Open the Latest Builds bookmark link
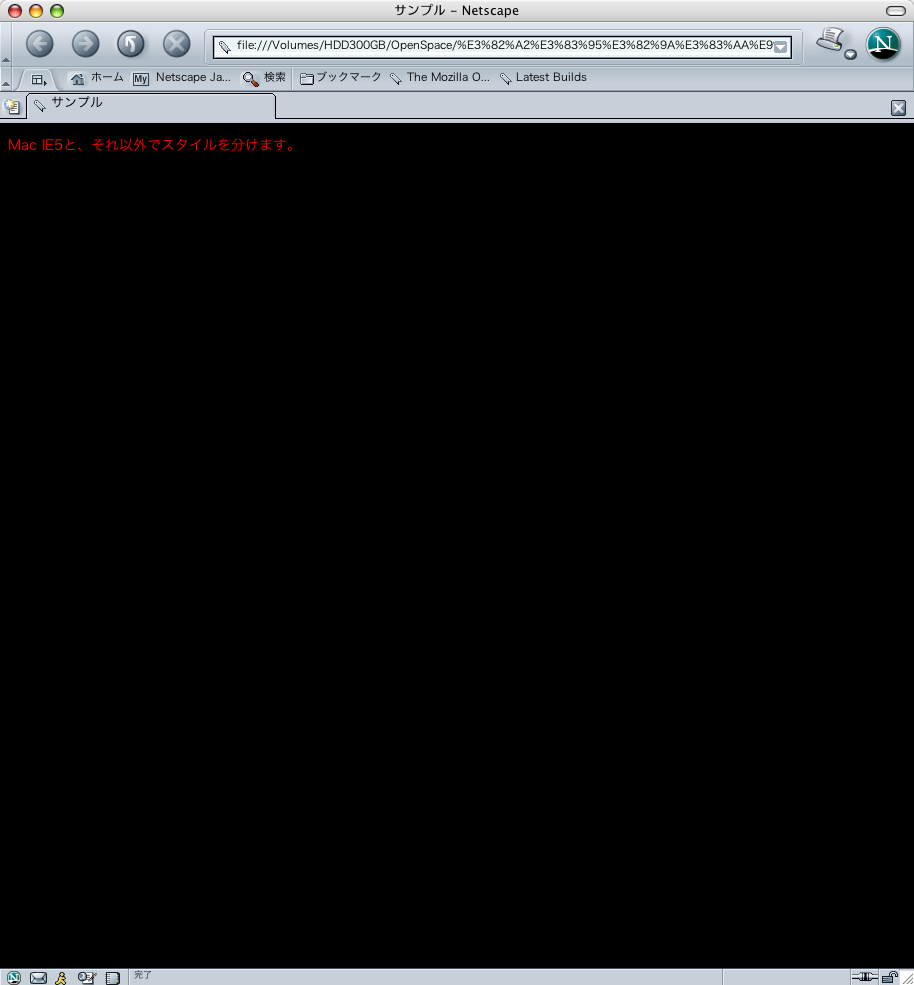Image resolution: width=914 pixels, height=985 pixels. pos(543,78)
